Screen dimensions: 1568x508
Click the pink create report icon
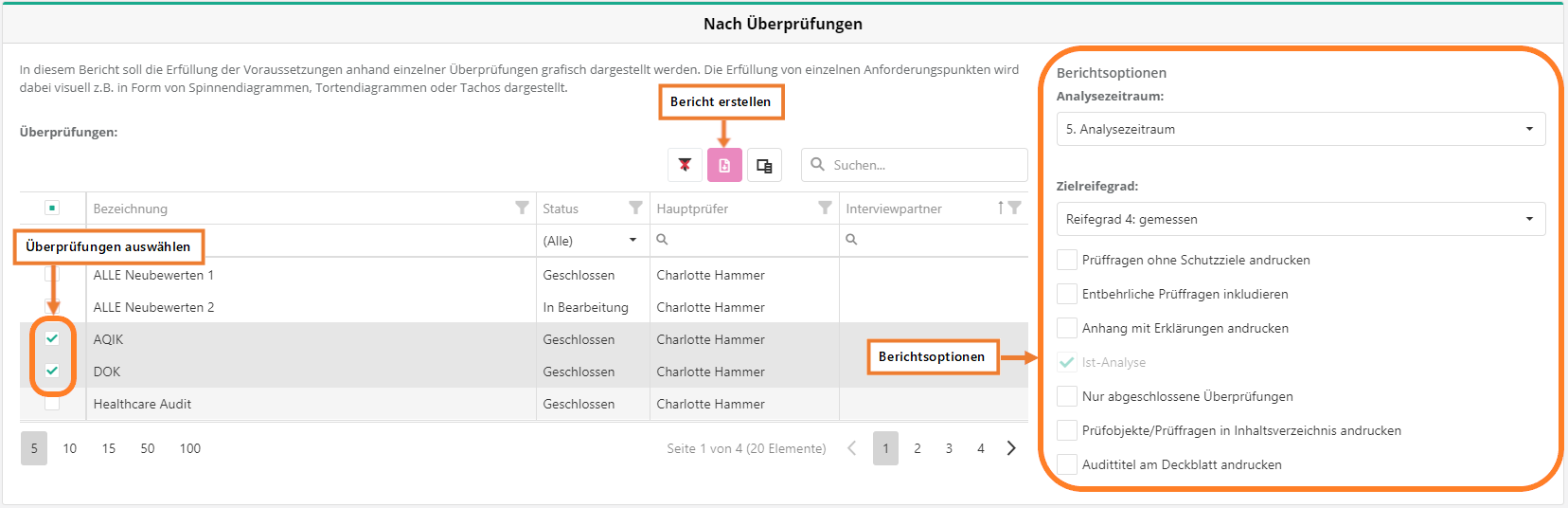724,165
